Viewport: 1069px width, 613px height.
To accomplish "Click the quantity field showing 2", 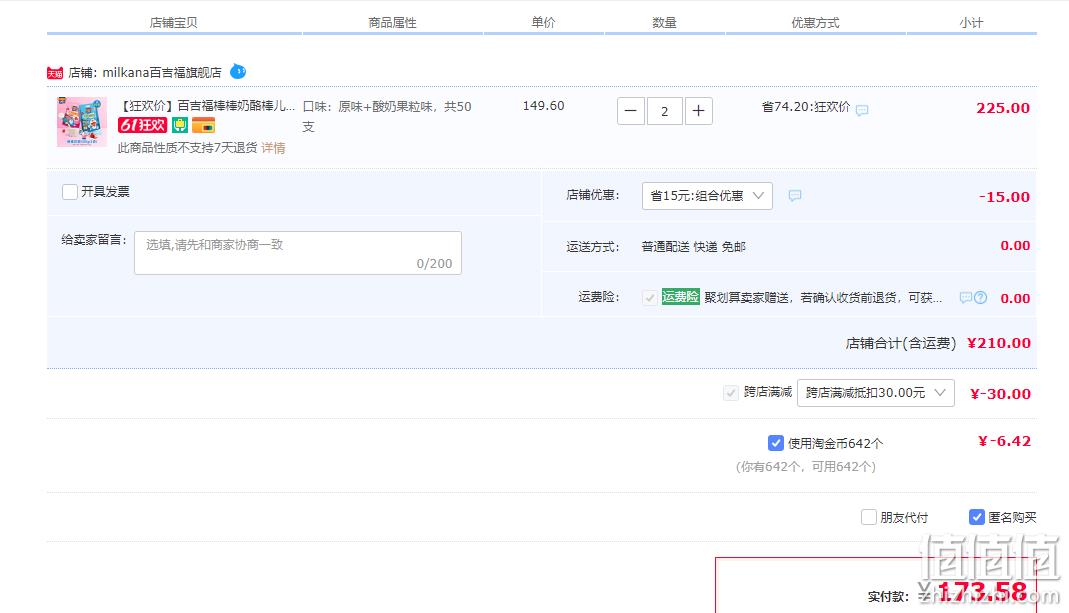I will 665,111.
